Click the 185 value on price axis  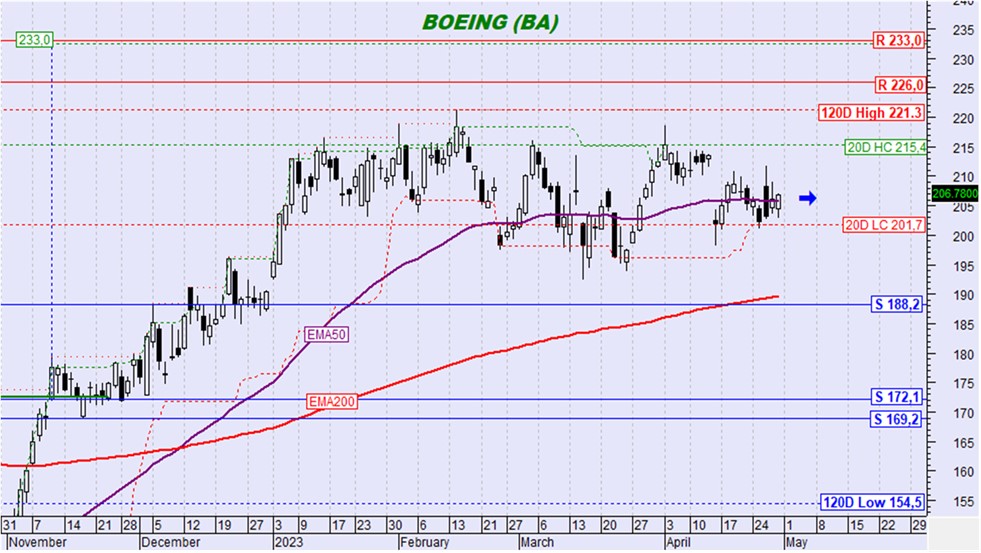[x=963, y=325]
